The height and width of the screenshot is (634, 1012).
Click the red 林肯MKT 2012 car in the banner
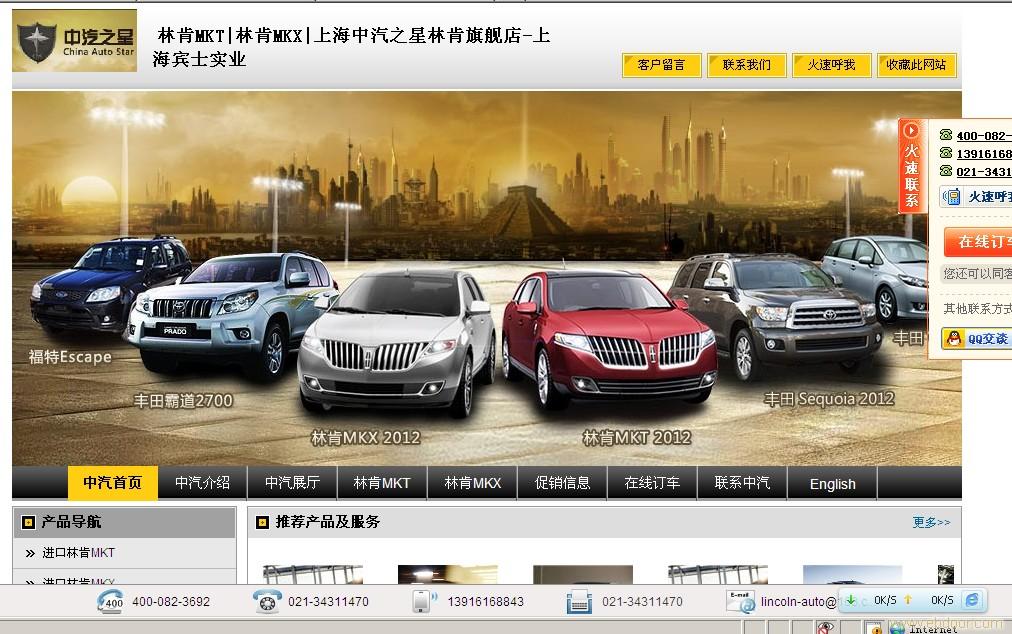609,338
